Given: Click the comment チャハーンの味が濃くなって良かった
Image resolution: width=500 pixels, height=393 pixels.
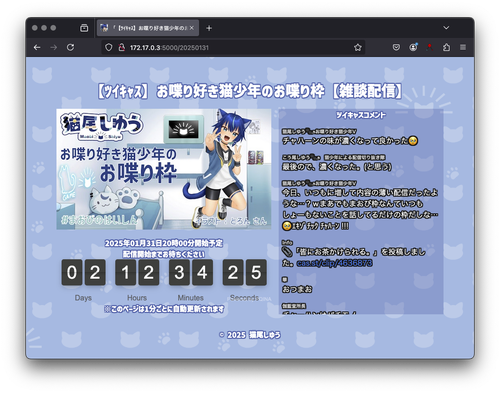Looking at the screenshot, I should coord(350,141).
